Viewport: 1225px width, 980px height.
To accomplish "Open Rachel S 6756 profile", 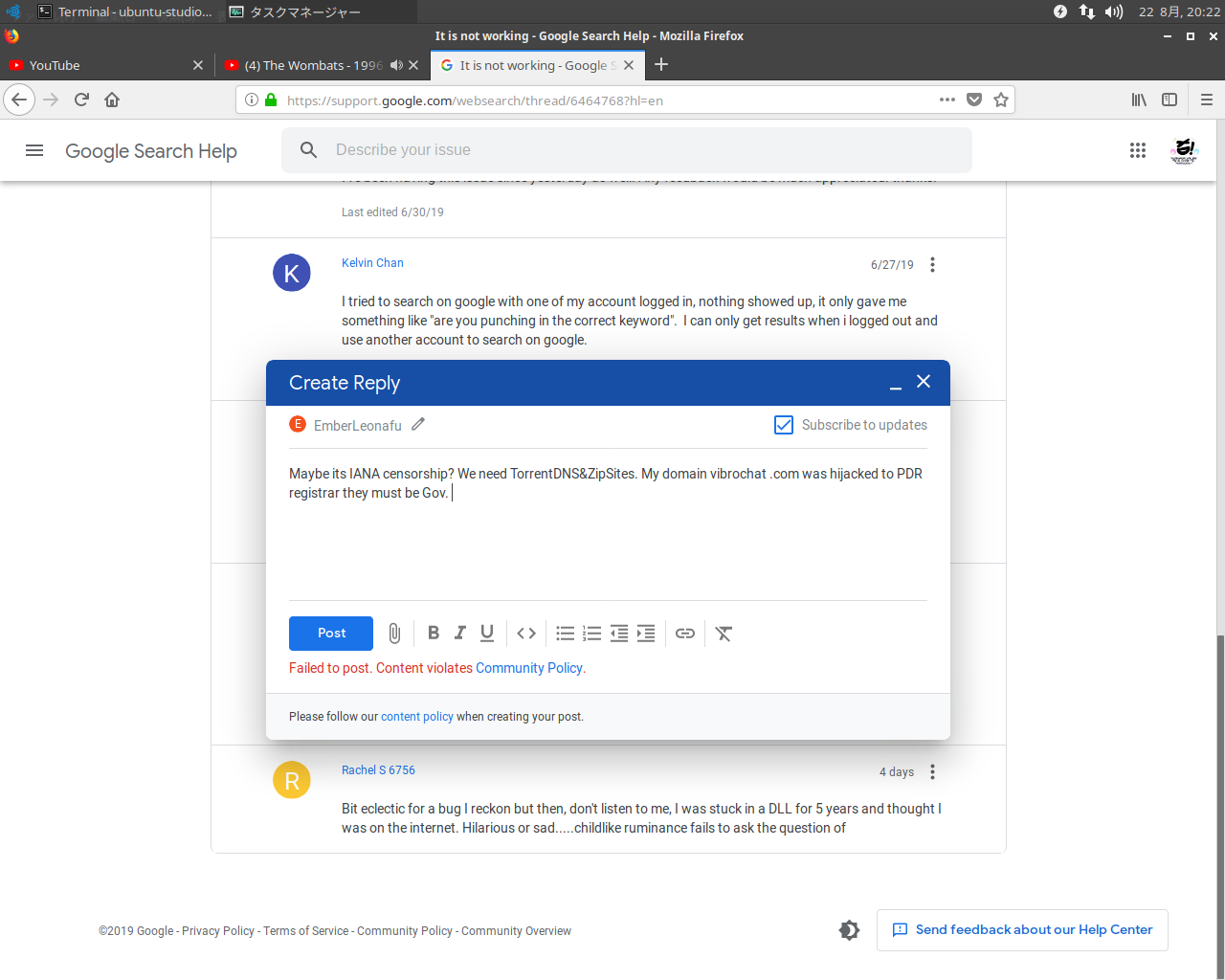I will click(x=378, y=770).
